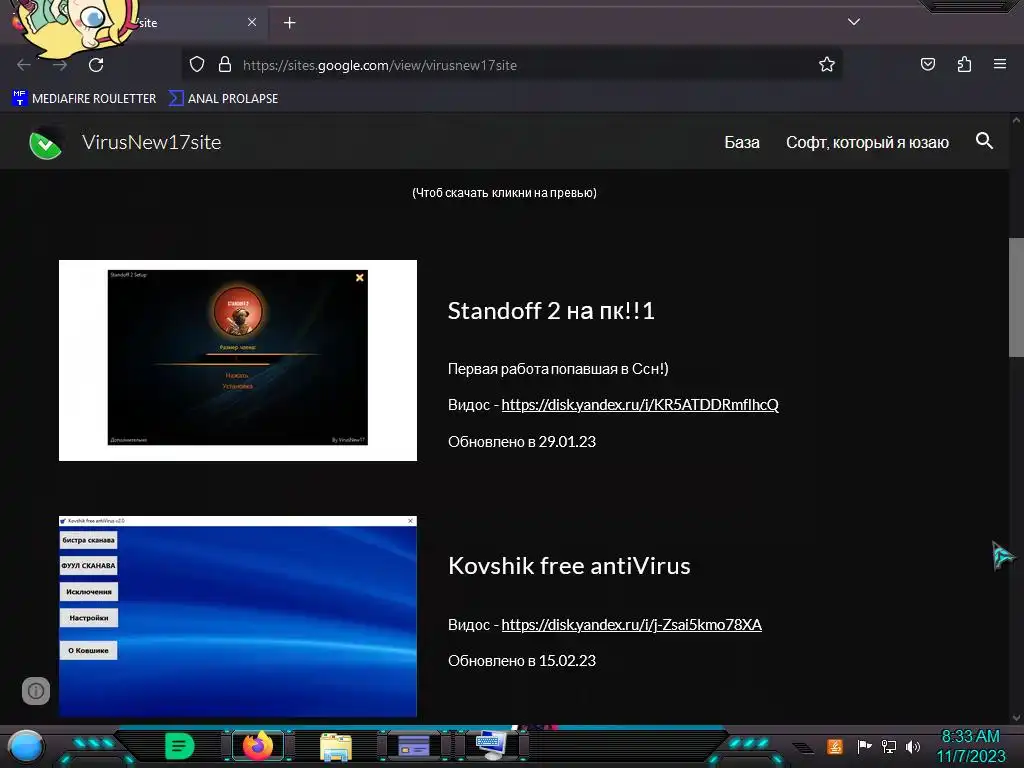Screen dimensions: 1024x768
Task: Open the Pocket save icon
Action: 927,64
